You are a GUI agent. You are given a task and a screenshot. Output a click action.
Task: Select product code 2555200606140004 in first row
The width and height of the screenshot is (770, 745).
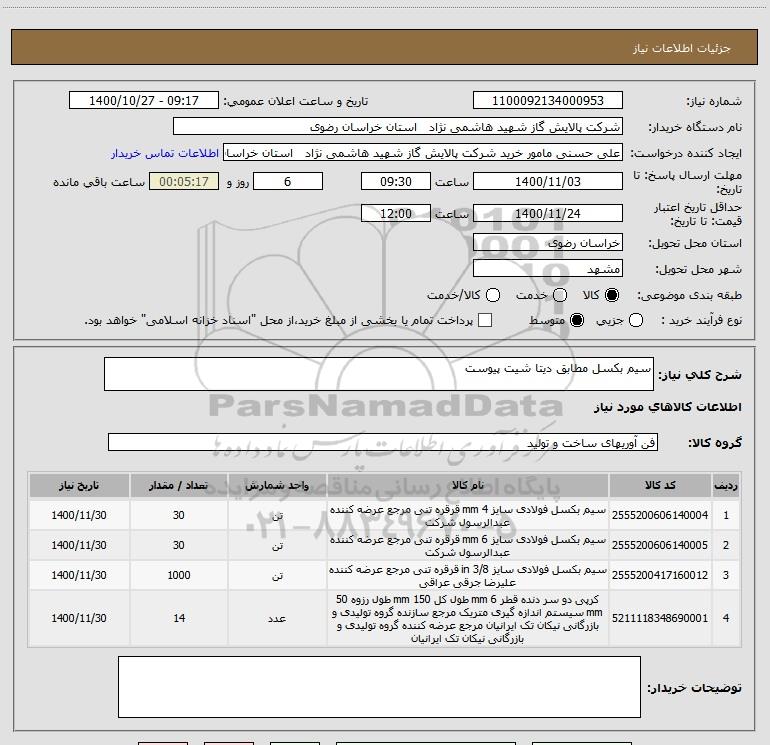click(660, 515)
